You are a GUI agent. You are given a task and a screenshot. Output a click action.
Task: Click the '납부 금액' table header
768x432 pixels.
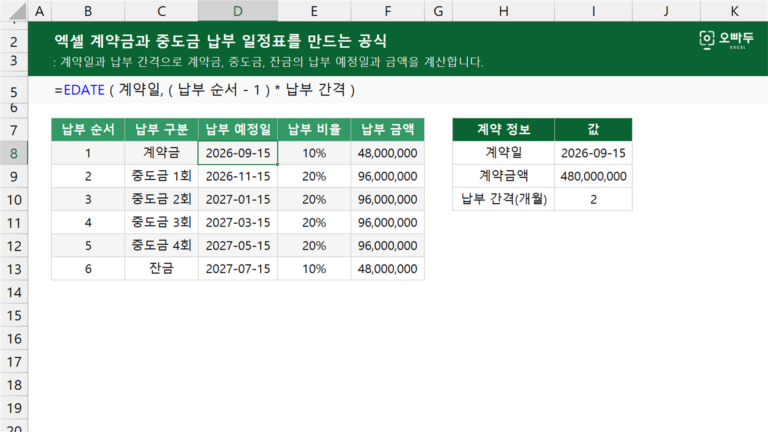point(387,129)
